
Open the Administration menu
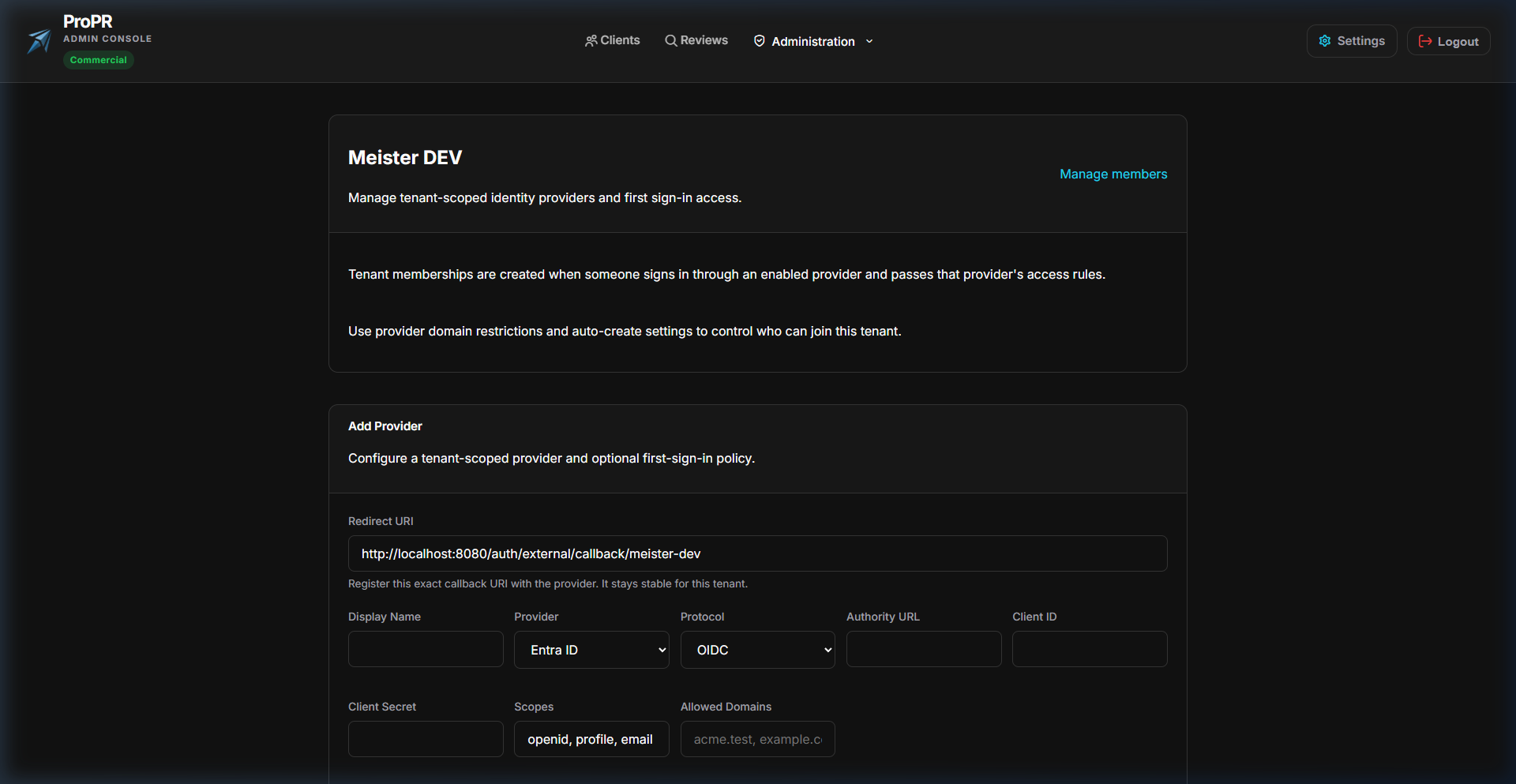coord(813,41)
